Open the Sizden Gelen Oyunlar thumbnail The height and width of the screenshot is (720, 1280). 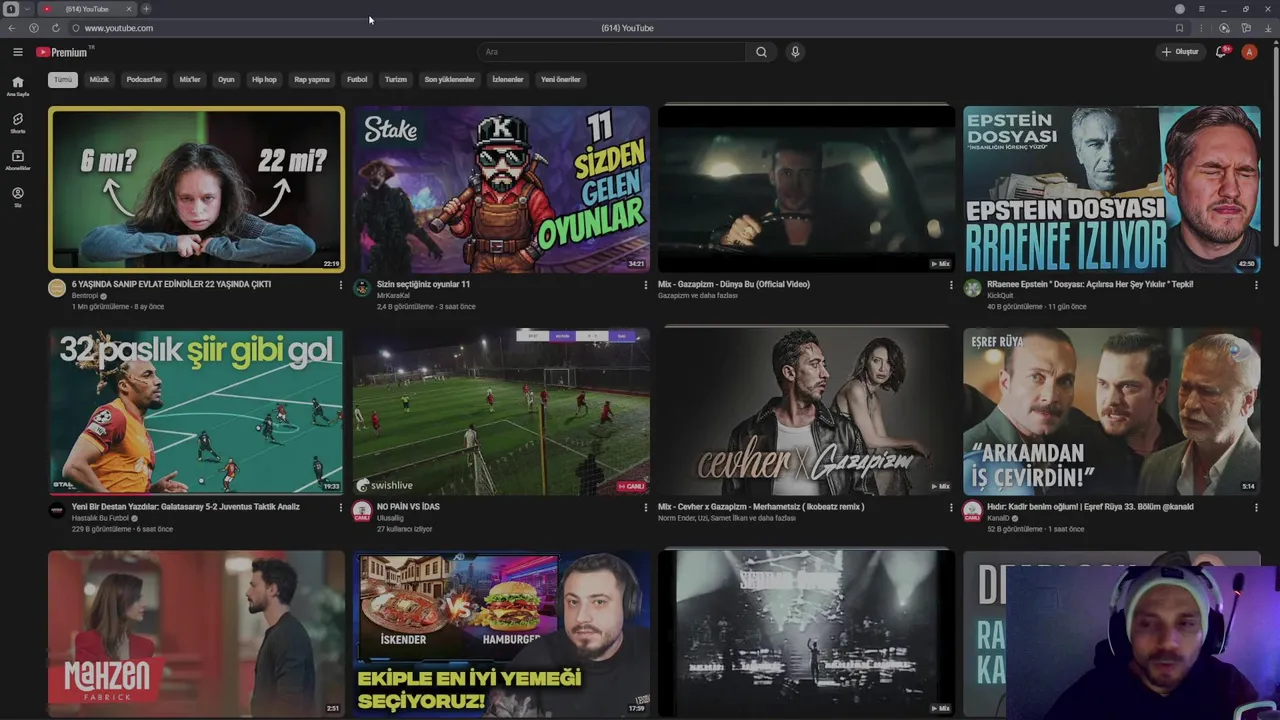coord(501,189)
